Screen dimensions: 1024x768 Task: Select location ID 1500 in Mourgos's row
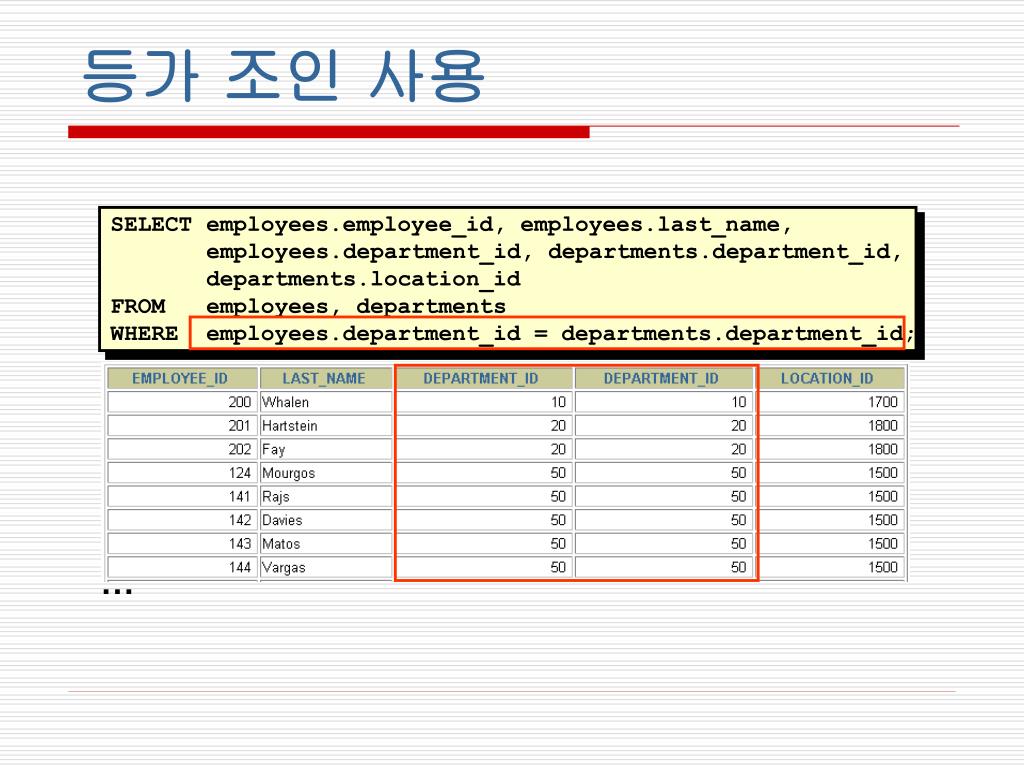click(x=831, y=472)
